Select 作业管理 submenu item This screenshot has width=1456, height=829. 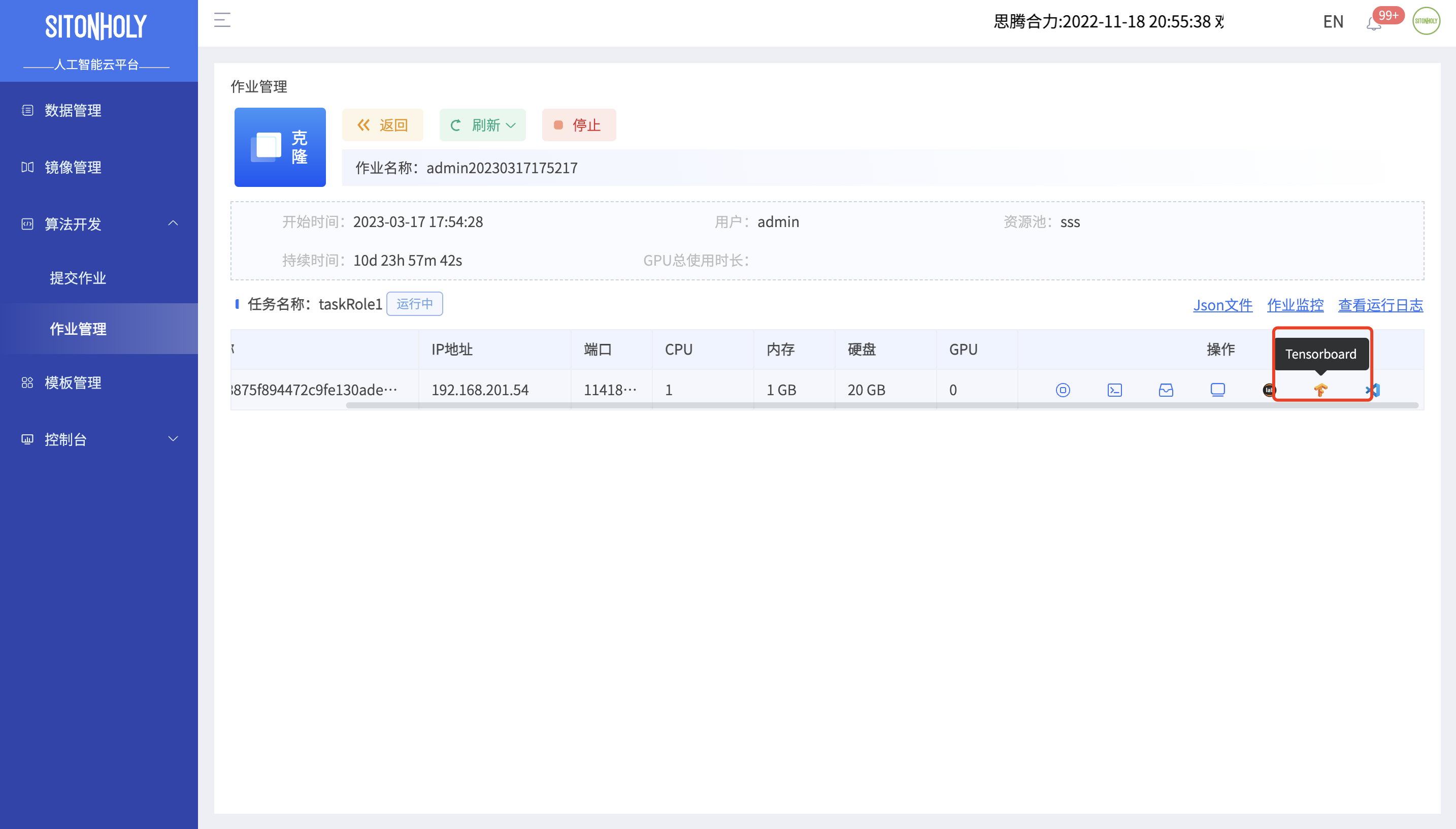pos(99,329)
